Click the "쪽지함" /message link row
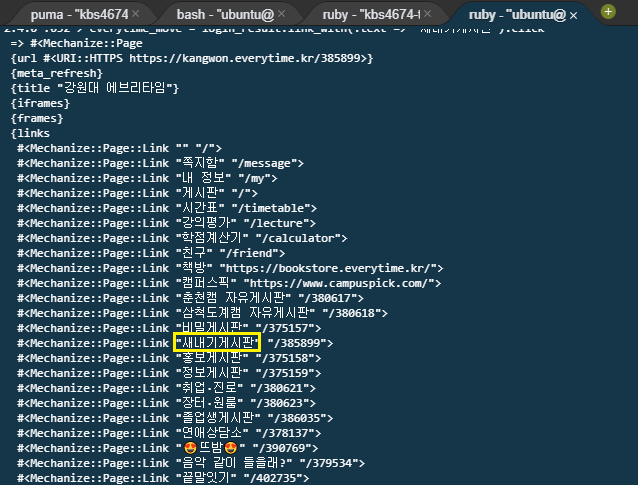The width and height of the screenshot is (638, 485). tap(160, 163)
